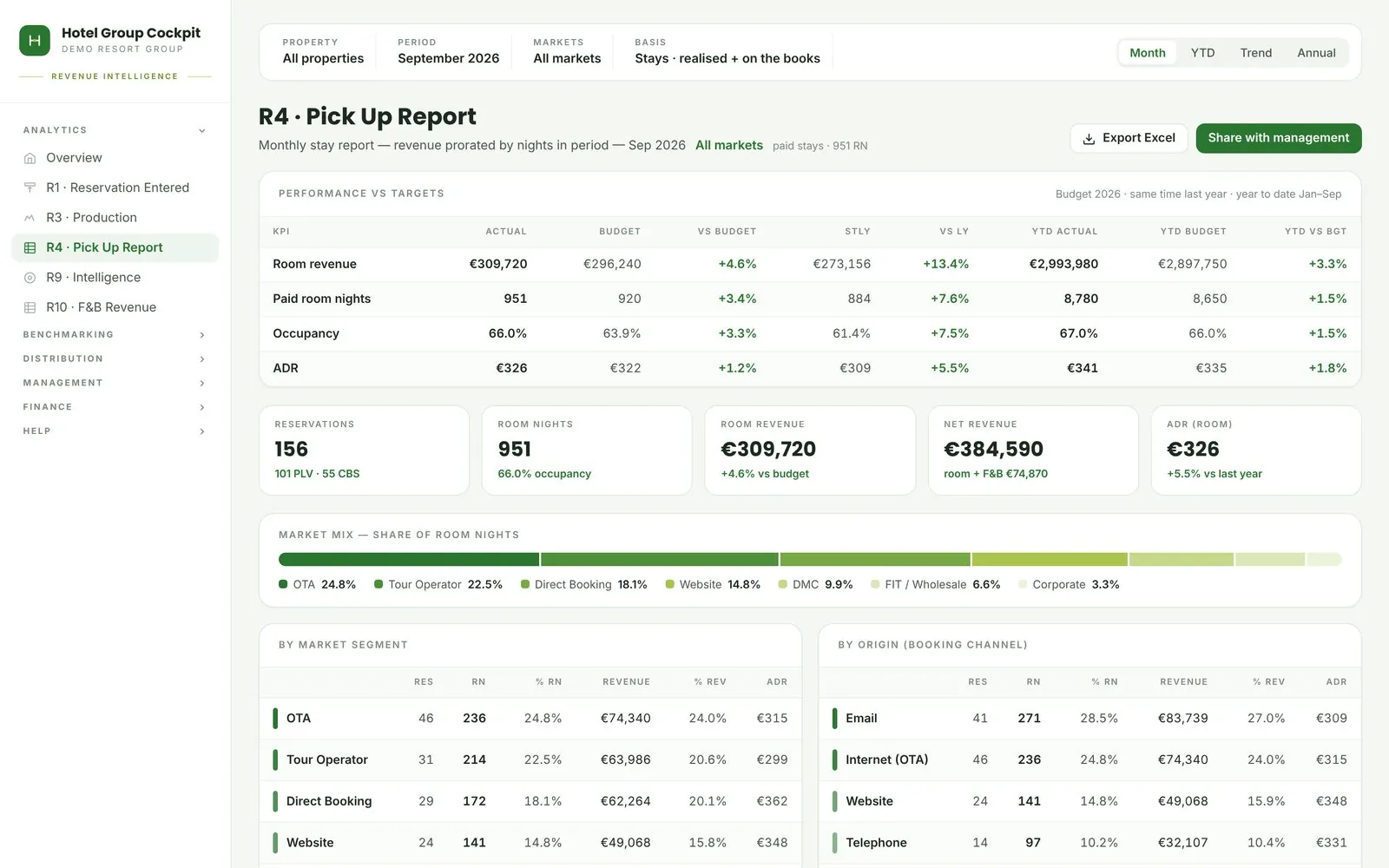
Task: Click the Export Excel button
Action: click(x=1129, y=138)
